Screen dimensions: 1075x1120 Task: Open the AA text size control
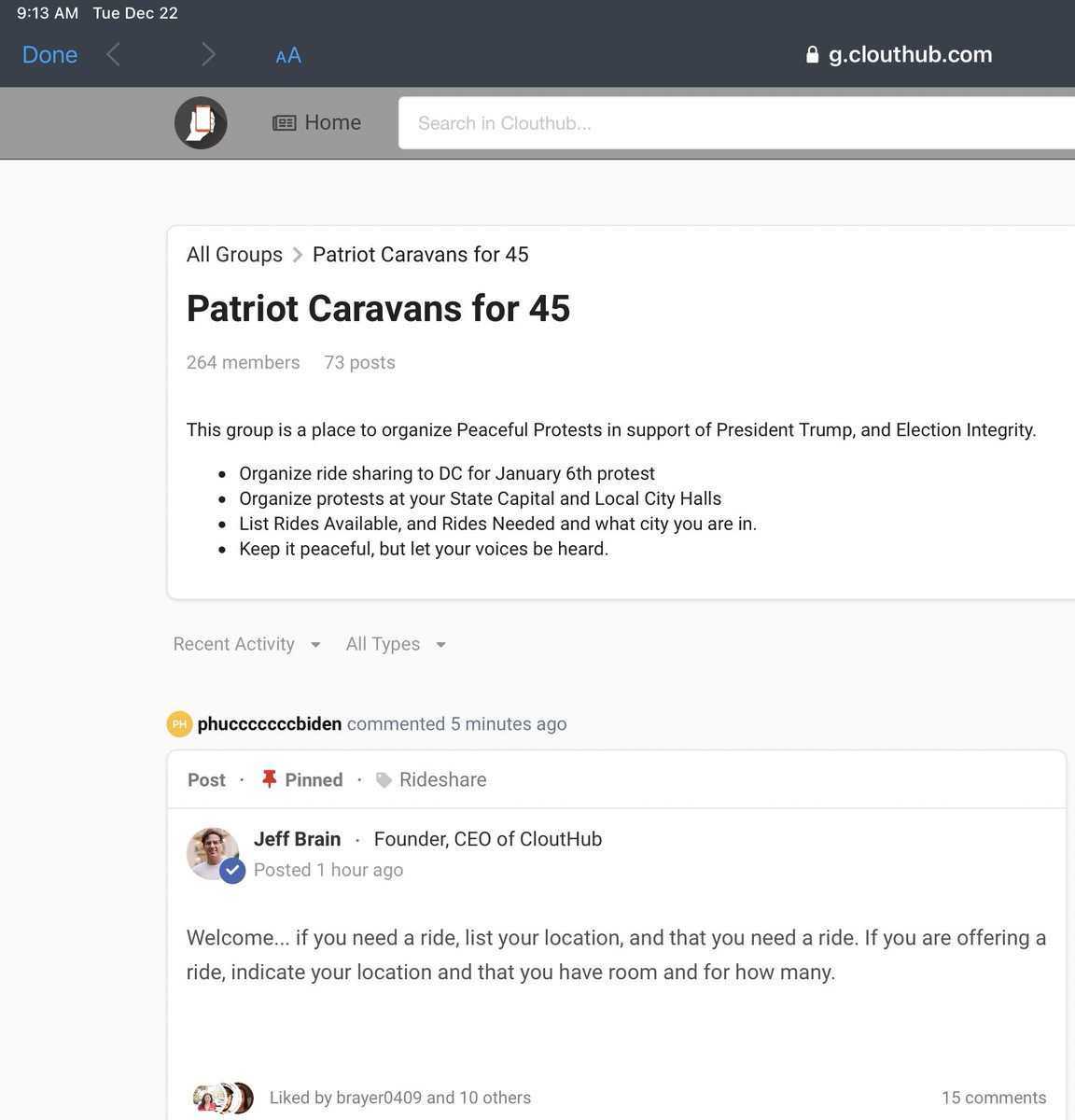click(288, 56)
